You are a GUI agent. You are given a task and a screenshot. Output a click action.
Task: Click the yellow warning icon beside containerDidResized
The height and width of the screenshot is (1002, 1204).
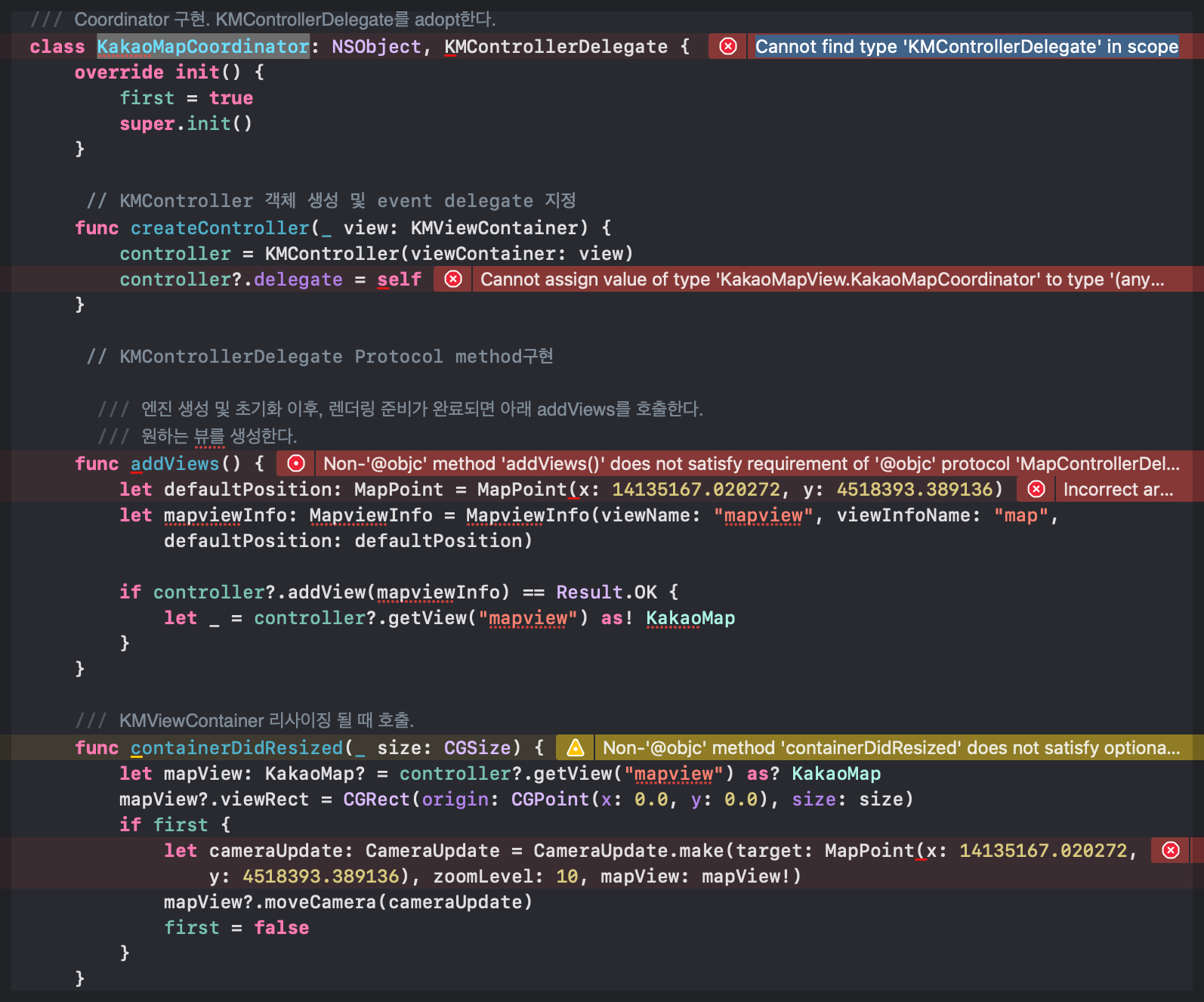pos(576,748)
